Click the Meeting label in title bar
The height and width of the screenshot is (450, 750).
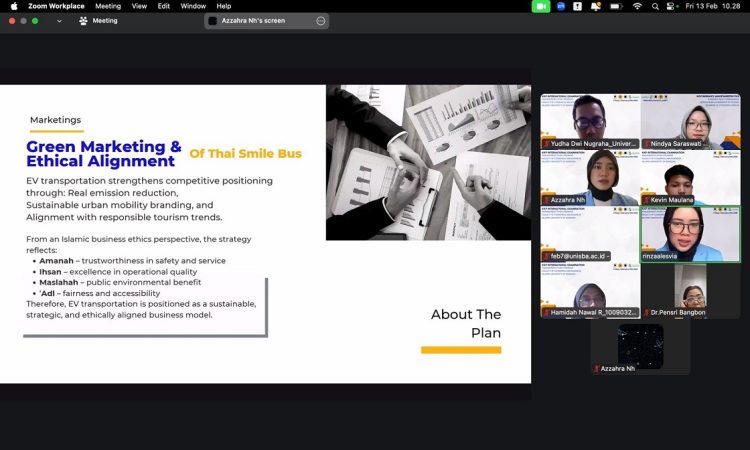point(105,21)
